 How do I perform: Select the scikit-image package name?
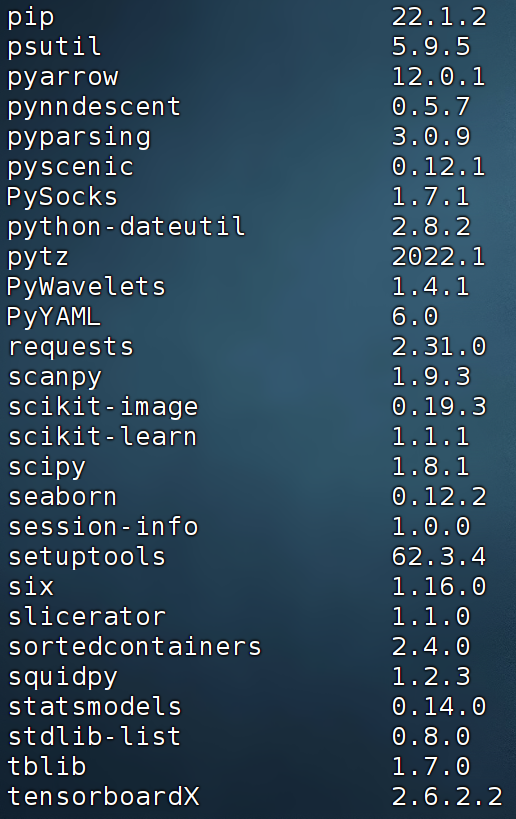pyautogui.click(x=103, y=407)
